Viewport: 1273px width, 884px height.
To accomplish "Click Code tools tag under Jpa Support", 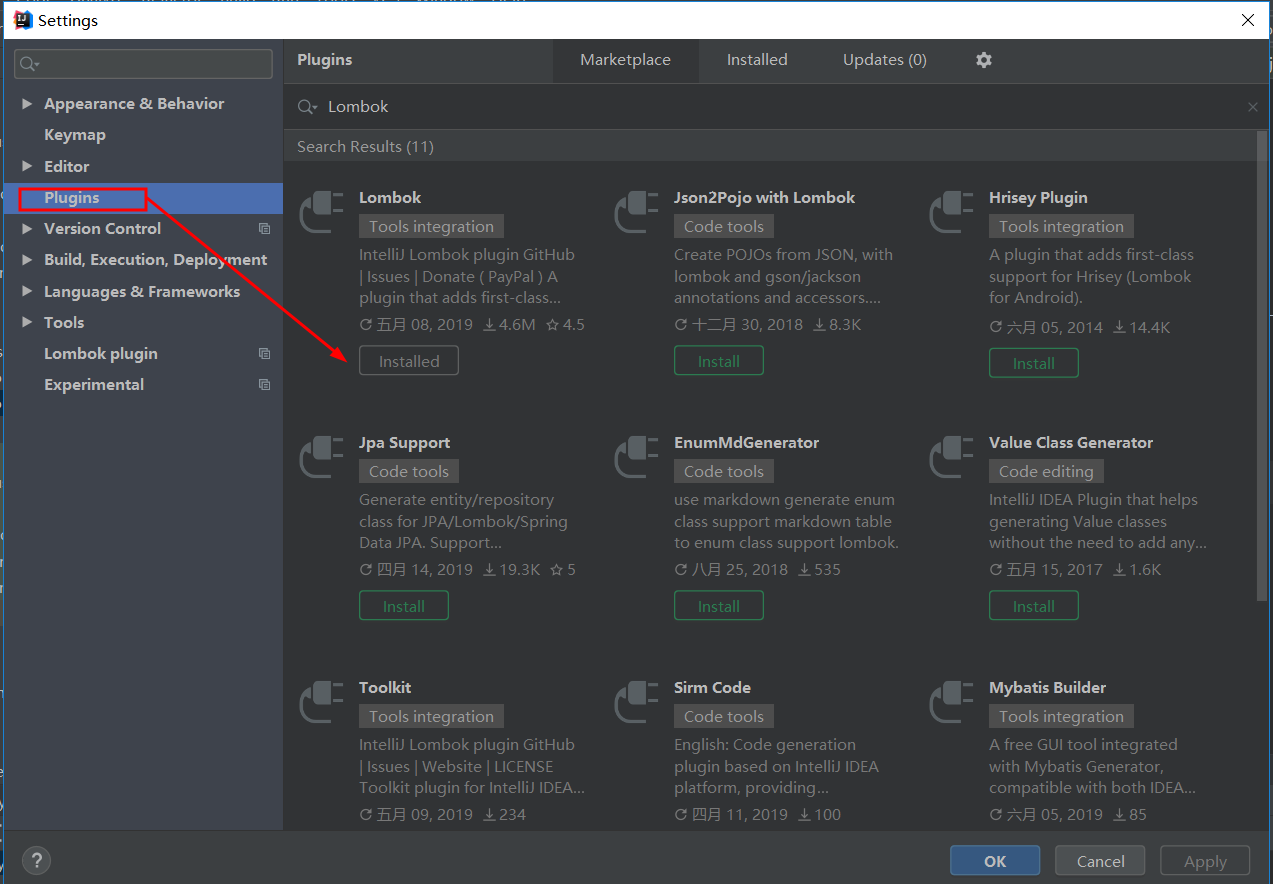I will coord(409,472).
